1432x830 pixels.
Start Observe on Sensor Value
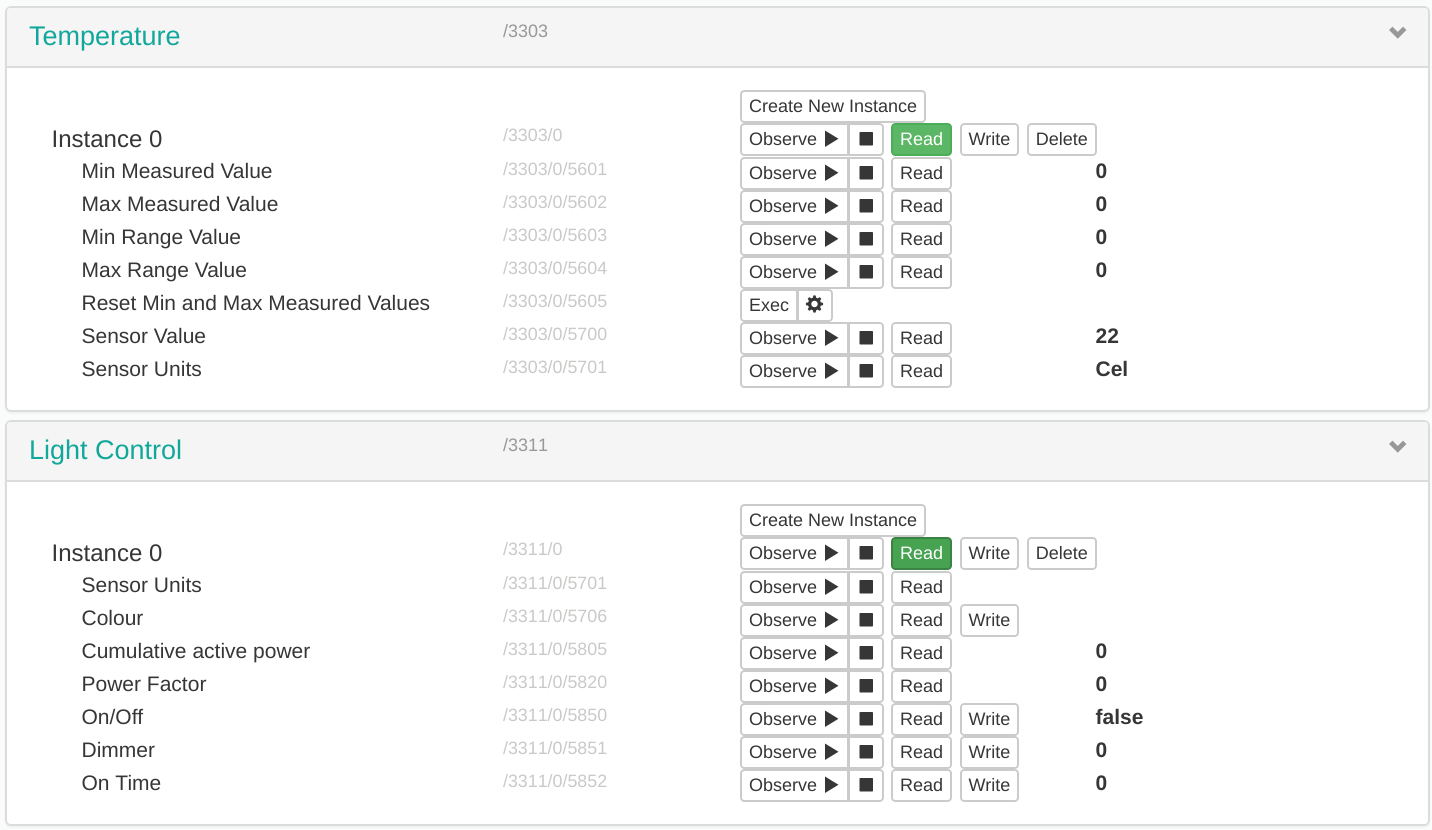(795, 338)
